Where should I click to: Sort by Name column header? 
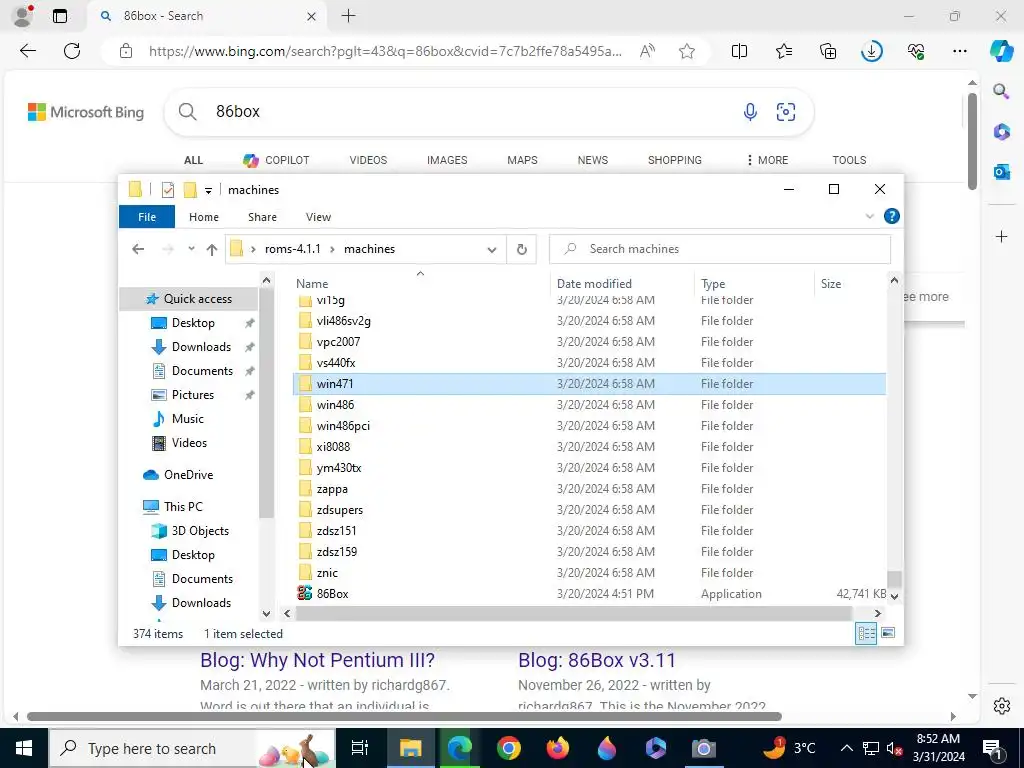[x=312, y=283]
